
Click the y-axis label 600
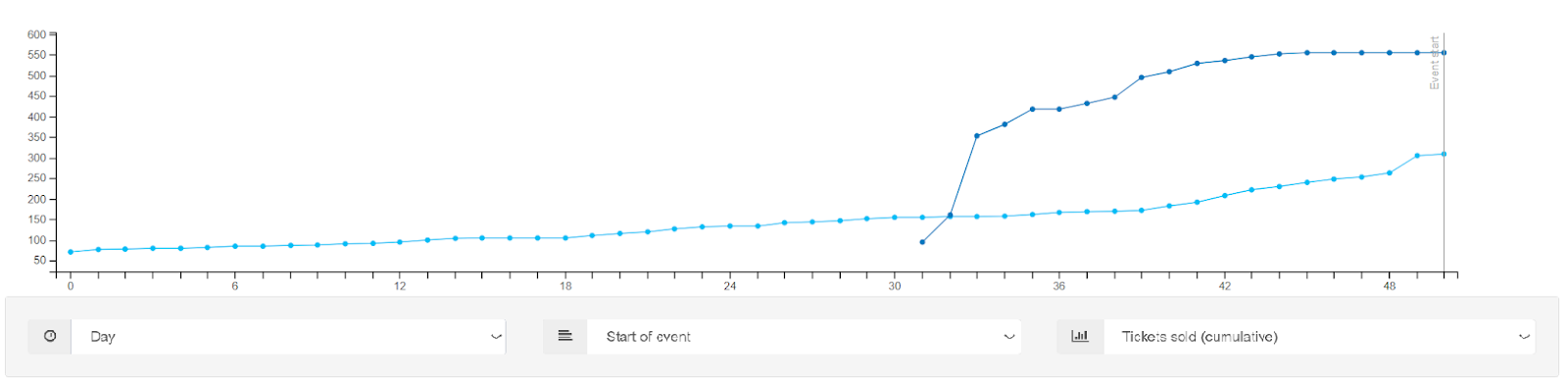pos(36,34)
